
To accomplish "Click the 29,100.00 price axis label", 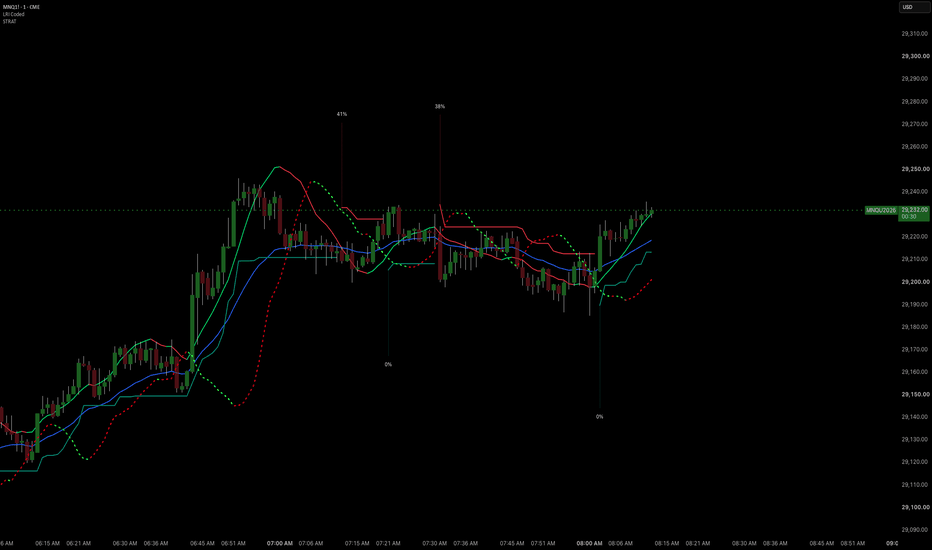I will tap(915, 507).
